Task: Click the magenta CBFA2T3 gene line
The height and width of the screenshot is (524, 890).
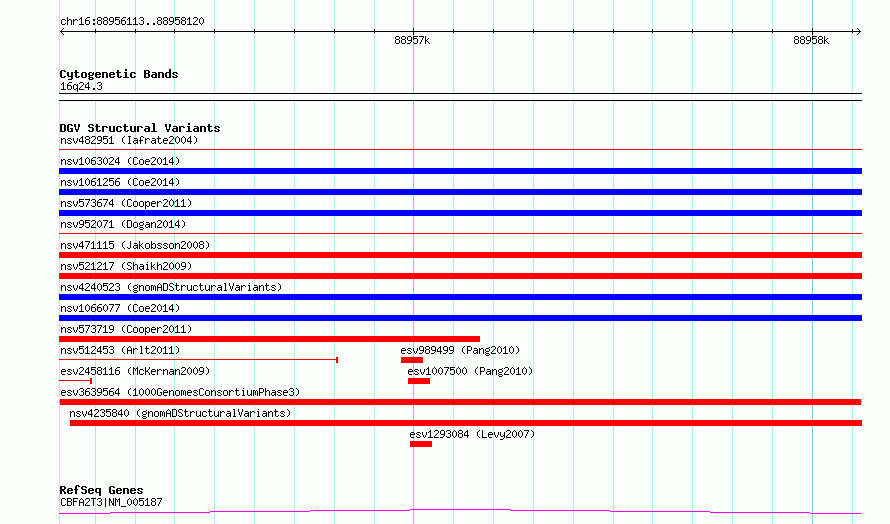Action: pos(460,512)
